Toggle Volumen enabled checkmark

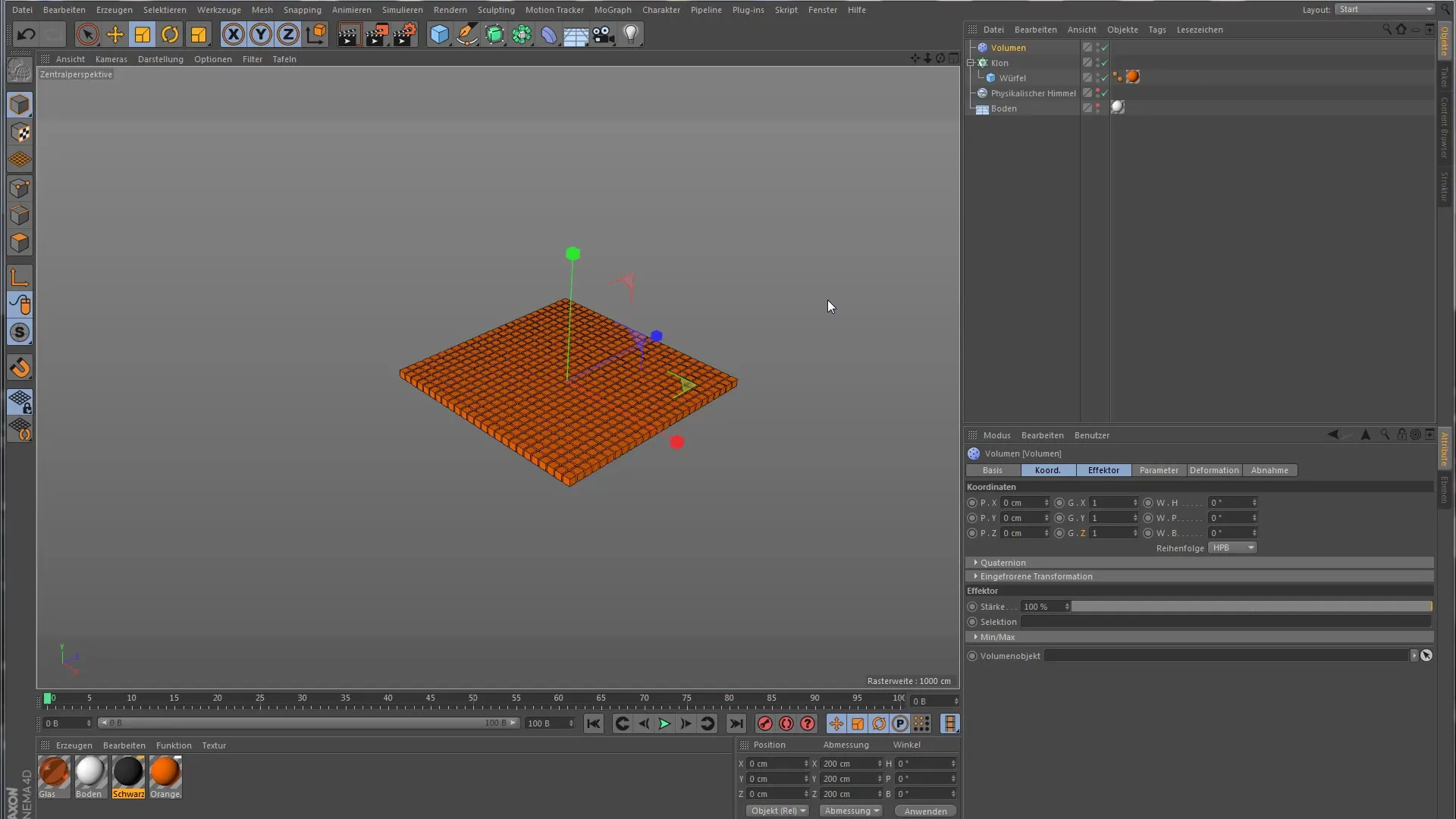pos(1105,48)
